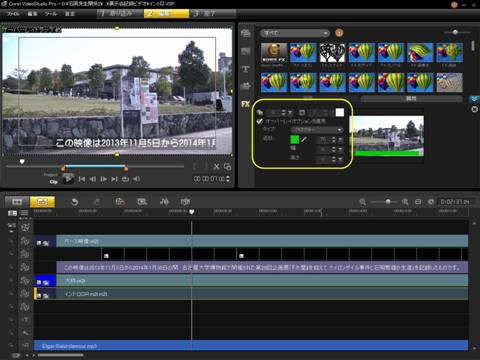Select the purple title clip on timeline
Viewport: 480px width, 360px height.
point(262,267)
